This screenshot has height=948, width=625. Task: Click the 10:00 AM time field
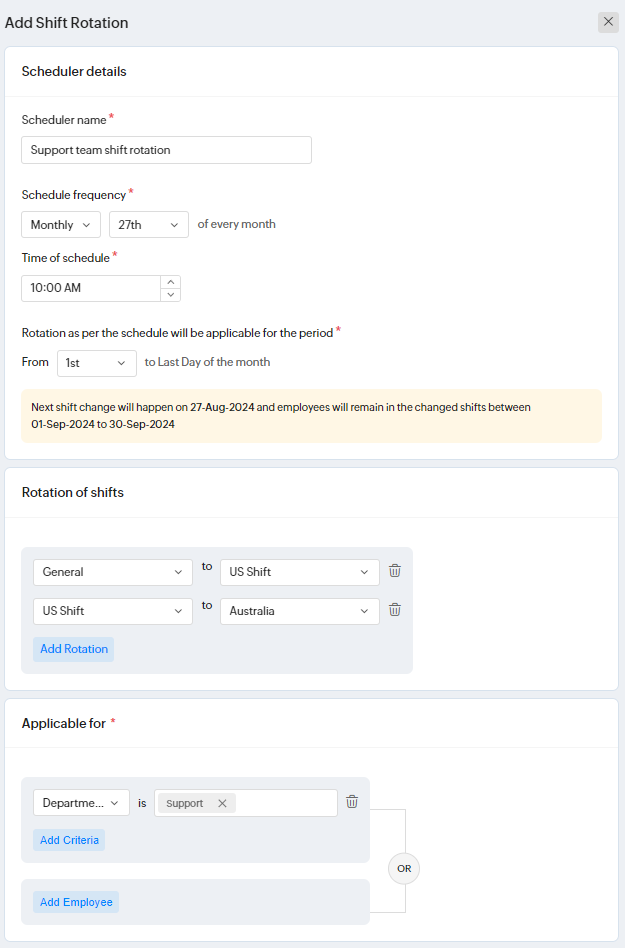click(91, 288)
